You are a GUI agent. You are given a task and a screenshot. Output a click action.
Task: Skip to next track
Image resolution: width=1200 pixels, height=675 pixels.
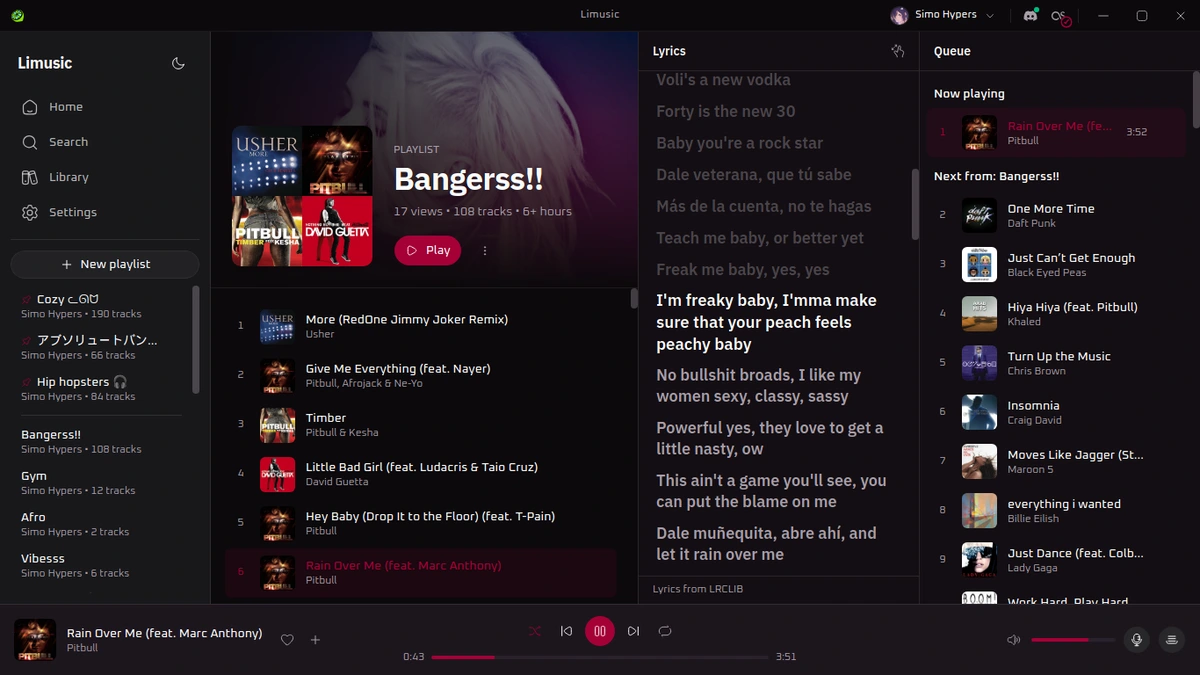(x=633, y=631)
